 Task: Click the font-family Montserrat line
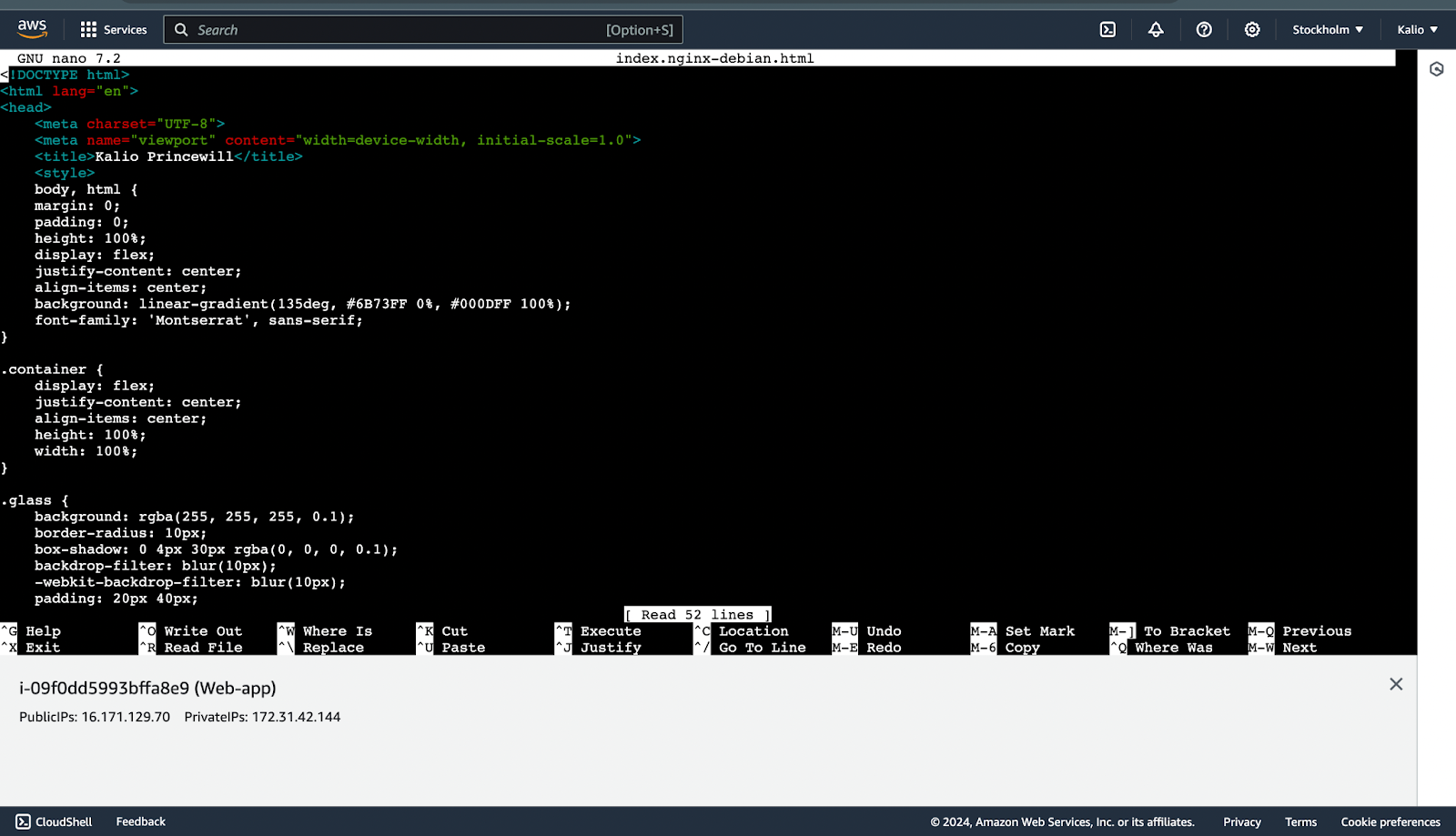(199, 320)
